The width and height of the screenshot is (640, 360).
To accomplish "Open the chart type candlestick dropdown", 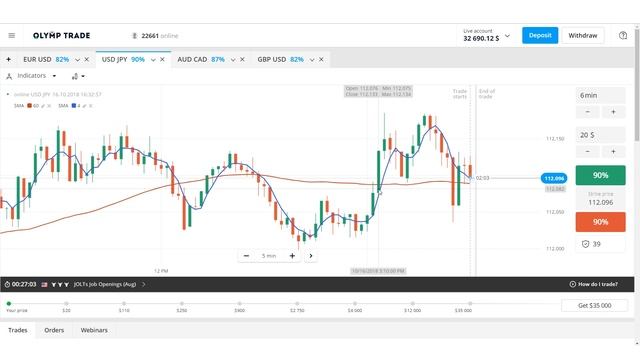I will 78,76.
